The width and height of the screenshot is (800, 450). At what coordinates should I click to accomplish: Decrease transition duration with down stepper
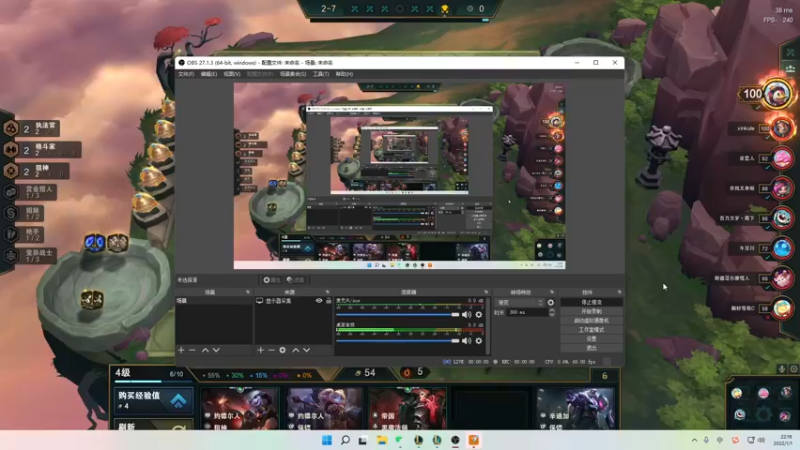[552, 314]
